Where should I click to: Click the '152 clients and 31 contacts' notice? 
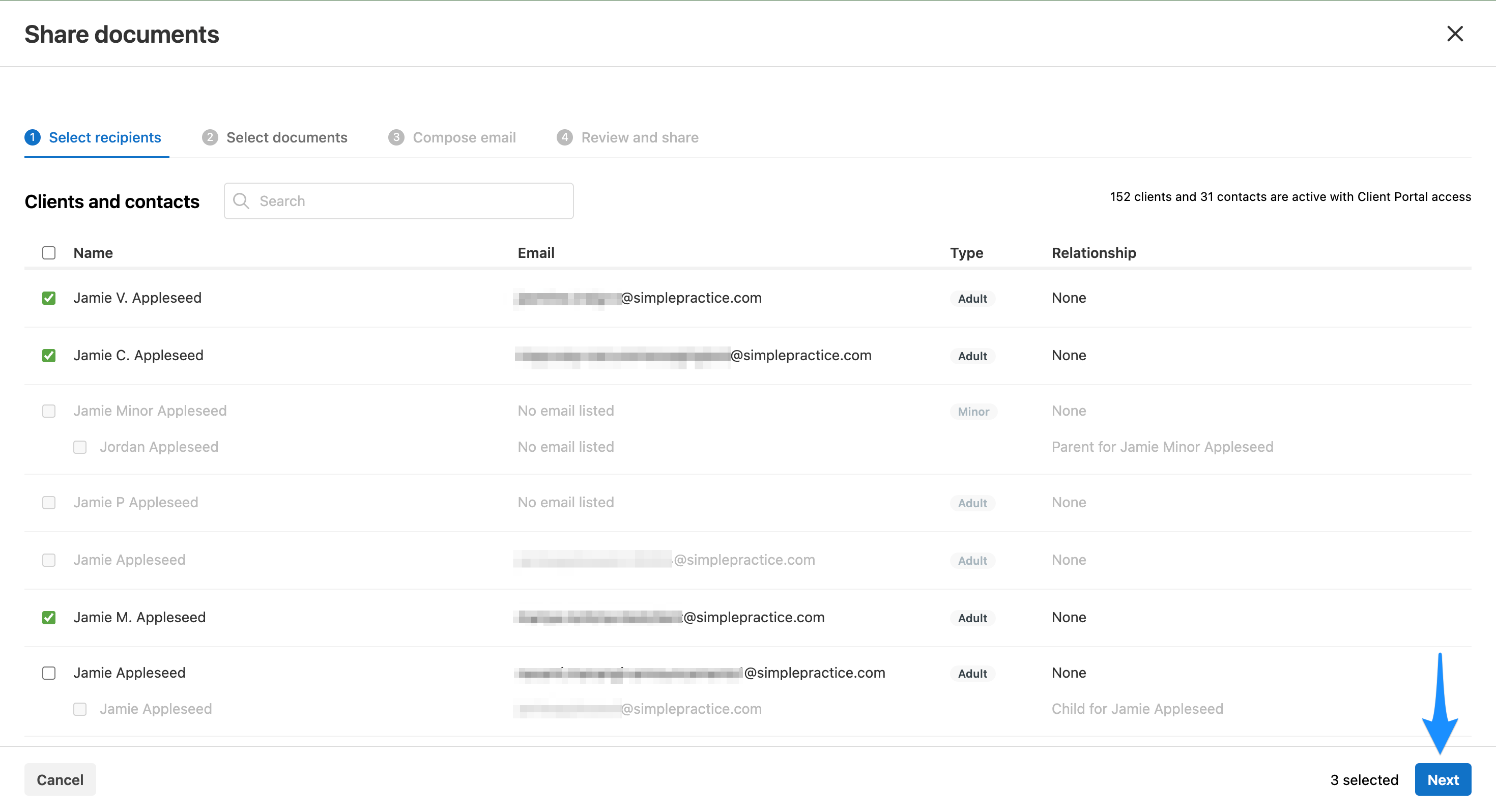point(1290,196)
